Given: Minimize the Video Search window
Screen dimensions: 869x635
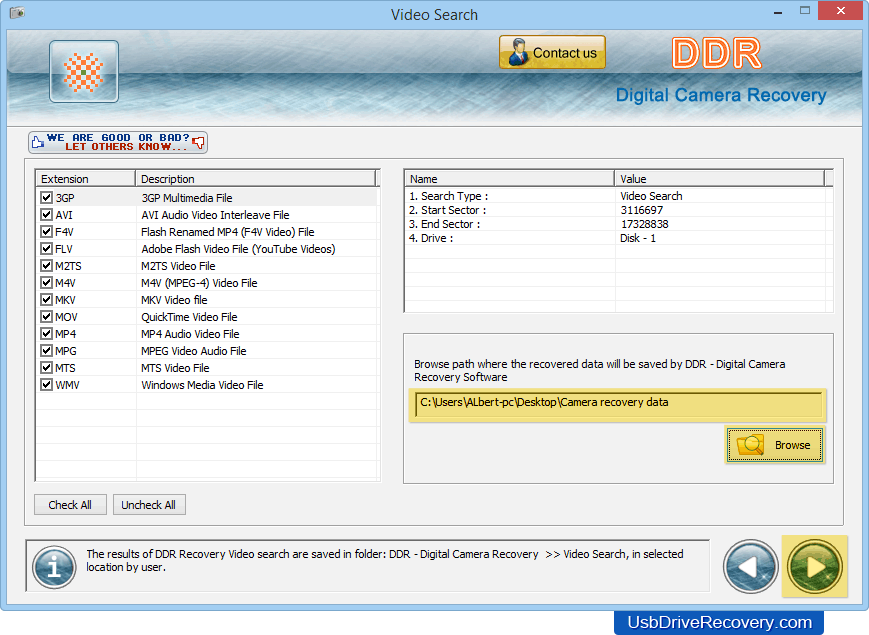Looking at the screenshot, I should (x=778, y=11).
